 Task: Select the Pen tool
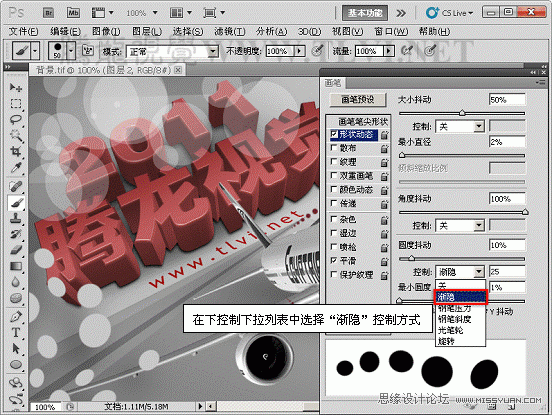coord(16,317)
